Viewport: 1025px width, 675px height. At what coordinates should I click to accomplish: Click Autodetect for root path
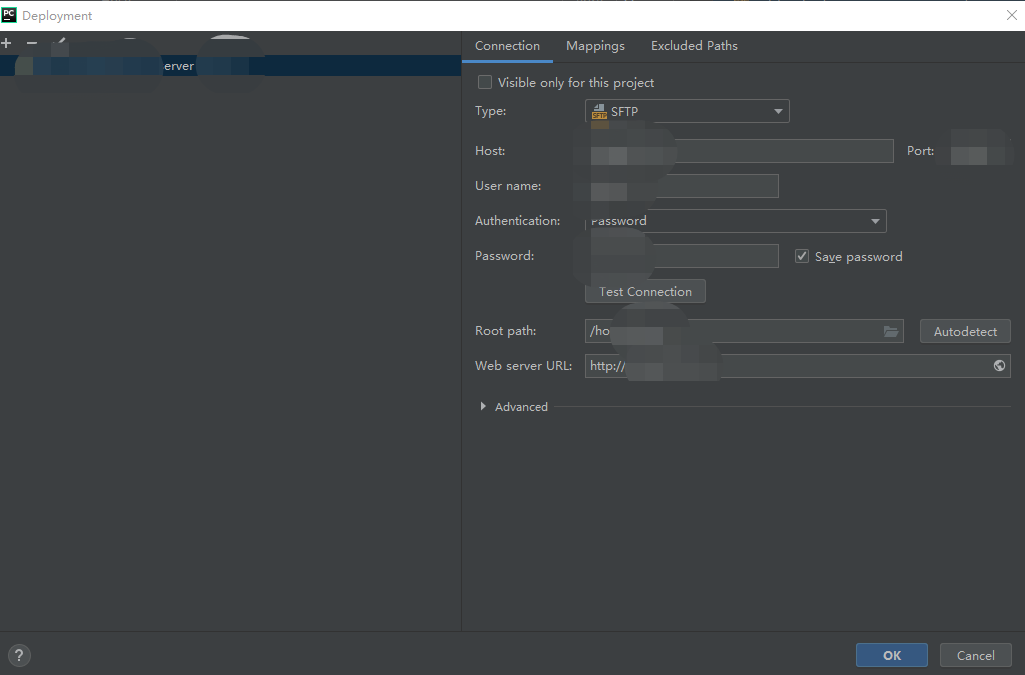[965, 331]
